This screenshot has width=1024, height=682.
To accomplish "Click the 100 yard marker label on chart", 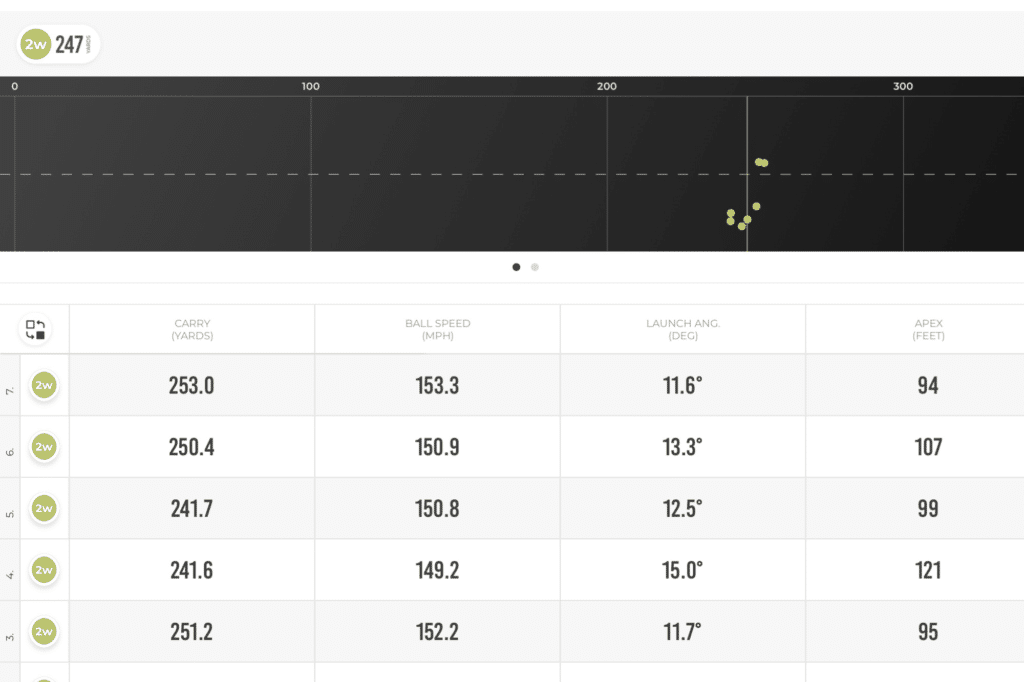I will [311, 87].
